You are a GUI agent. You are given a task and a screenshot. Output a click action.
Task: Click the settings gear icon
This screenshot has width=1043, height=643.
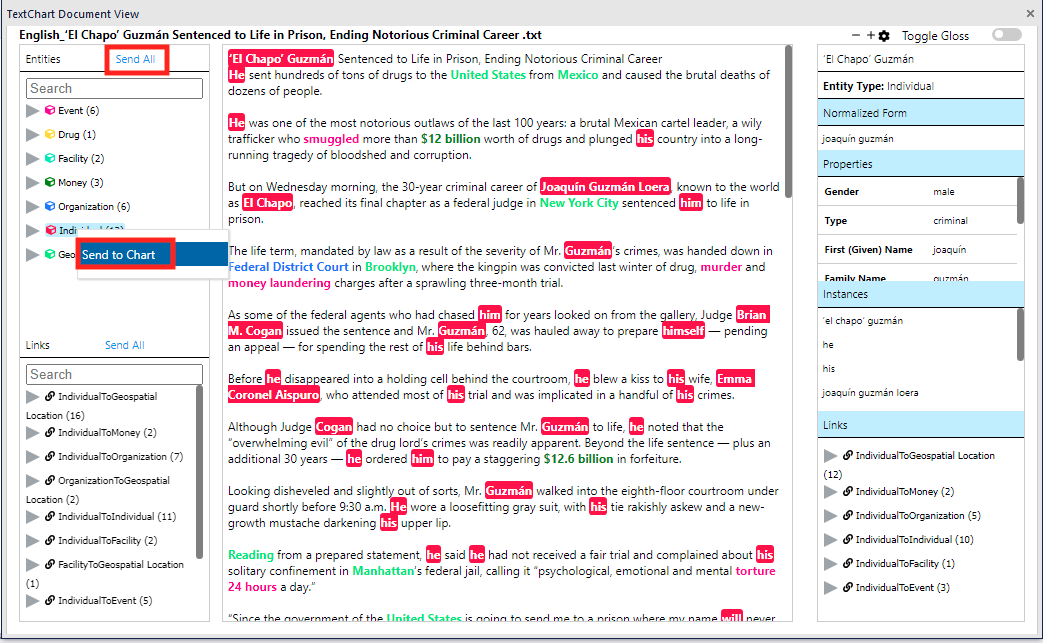(x=884, y=36)
